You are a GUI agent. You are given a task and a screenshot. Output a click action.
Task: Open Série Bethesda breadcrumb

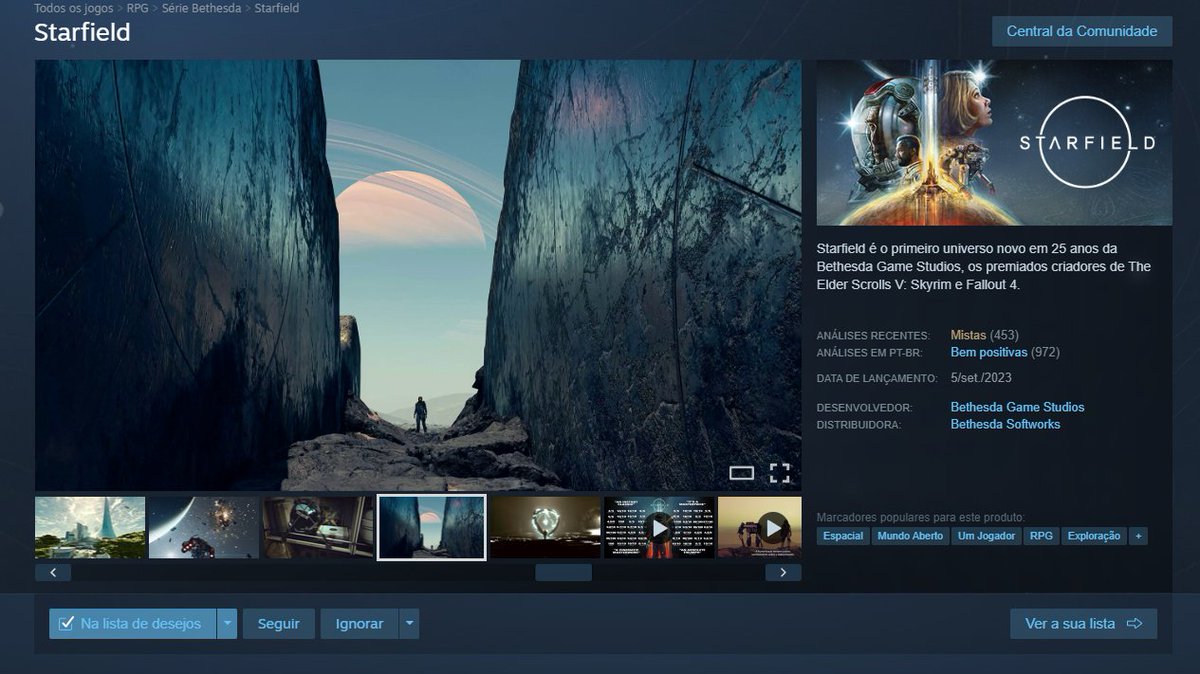201,8
